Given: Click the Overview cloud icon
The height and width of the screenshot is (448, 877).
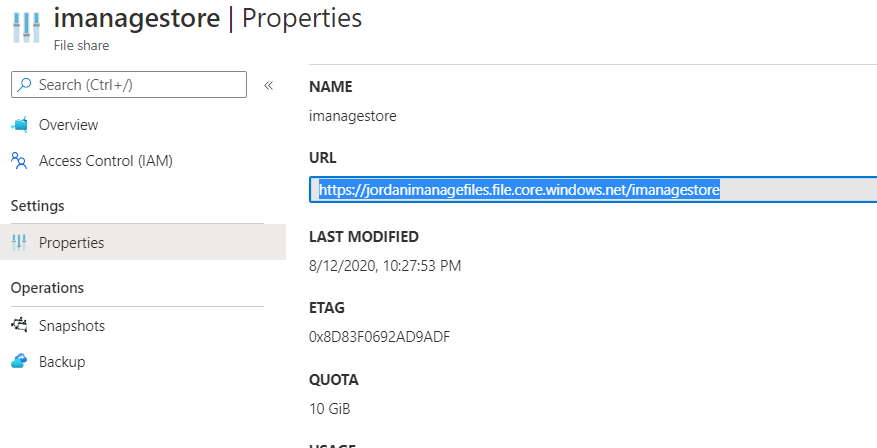Looking at the screenshot, I should tap(19, 125).
